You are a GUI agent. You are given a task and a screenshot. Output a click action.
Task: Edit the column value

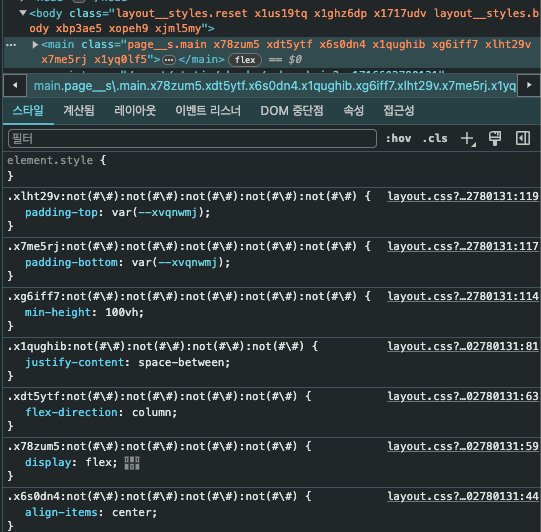coord(152,413)
